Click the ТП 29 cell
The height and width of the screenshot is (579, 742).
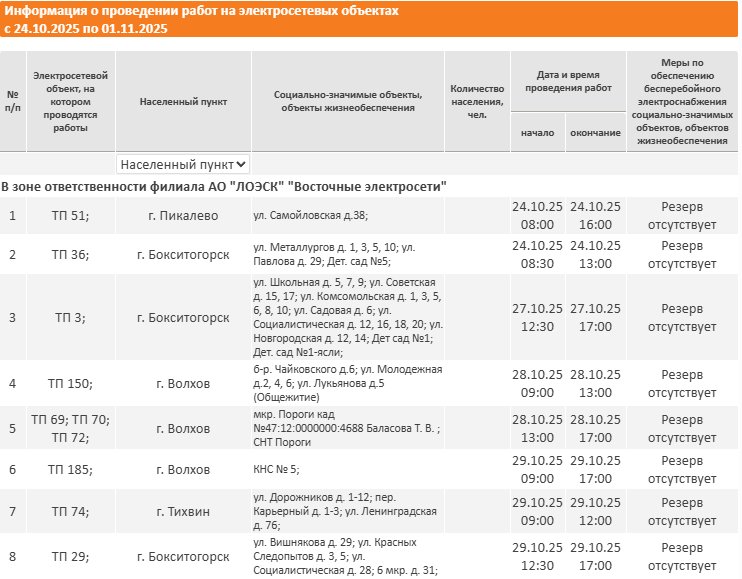coord(71,556)
